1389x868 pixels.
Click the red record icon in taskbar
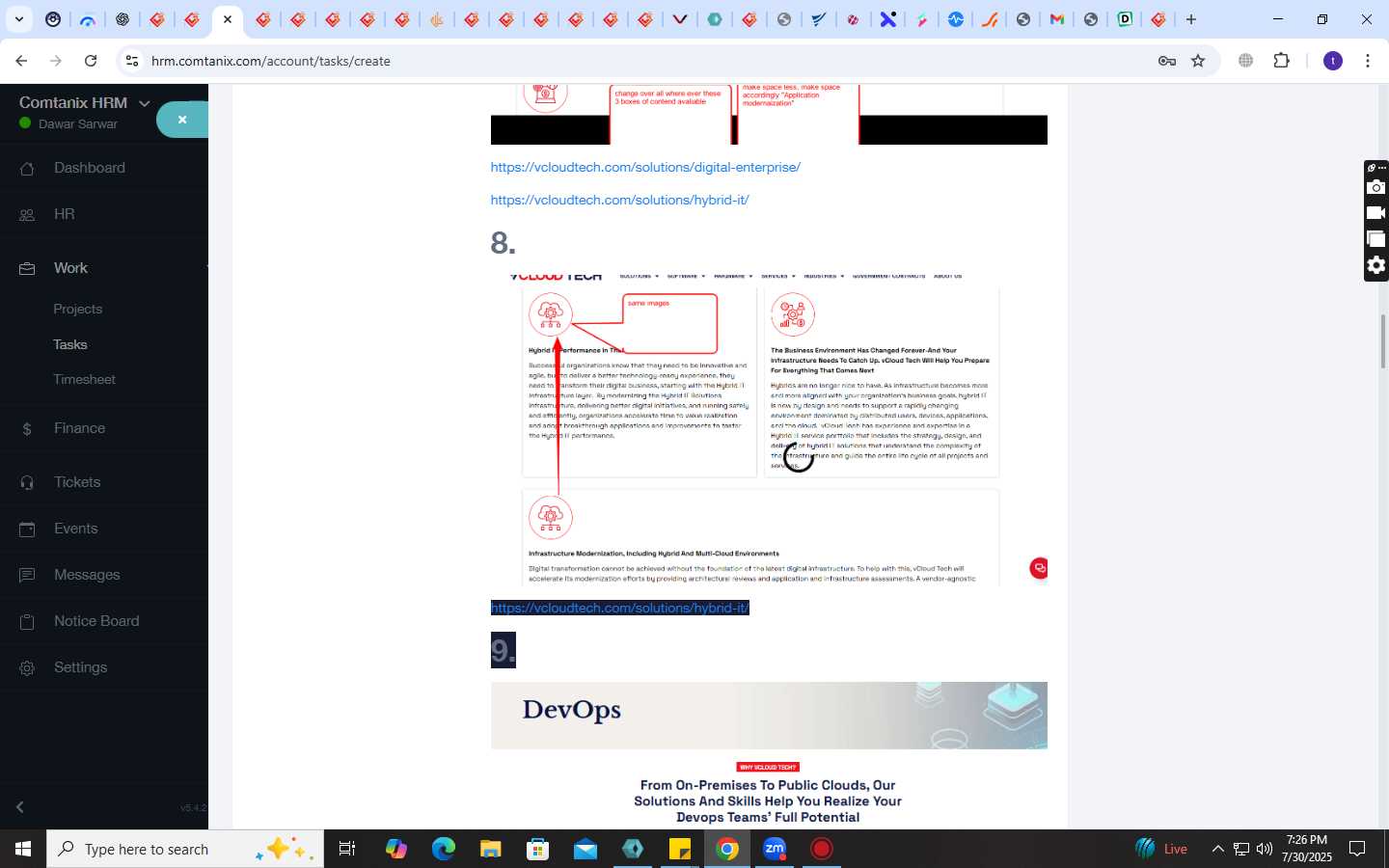(x=822, y=849)
